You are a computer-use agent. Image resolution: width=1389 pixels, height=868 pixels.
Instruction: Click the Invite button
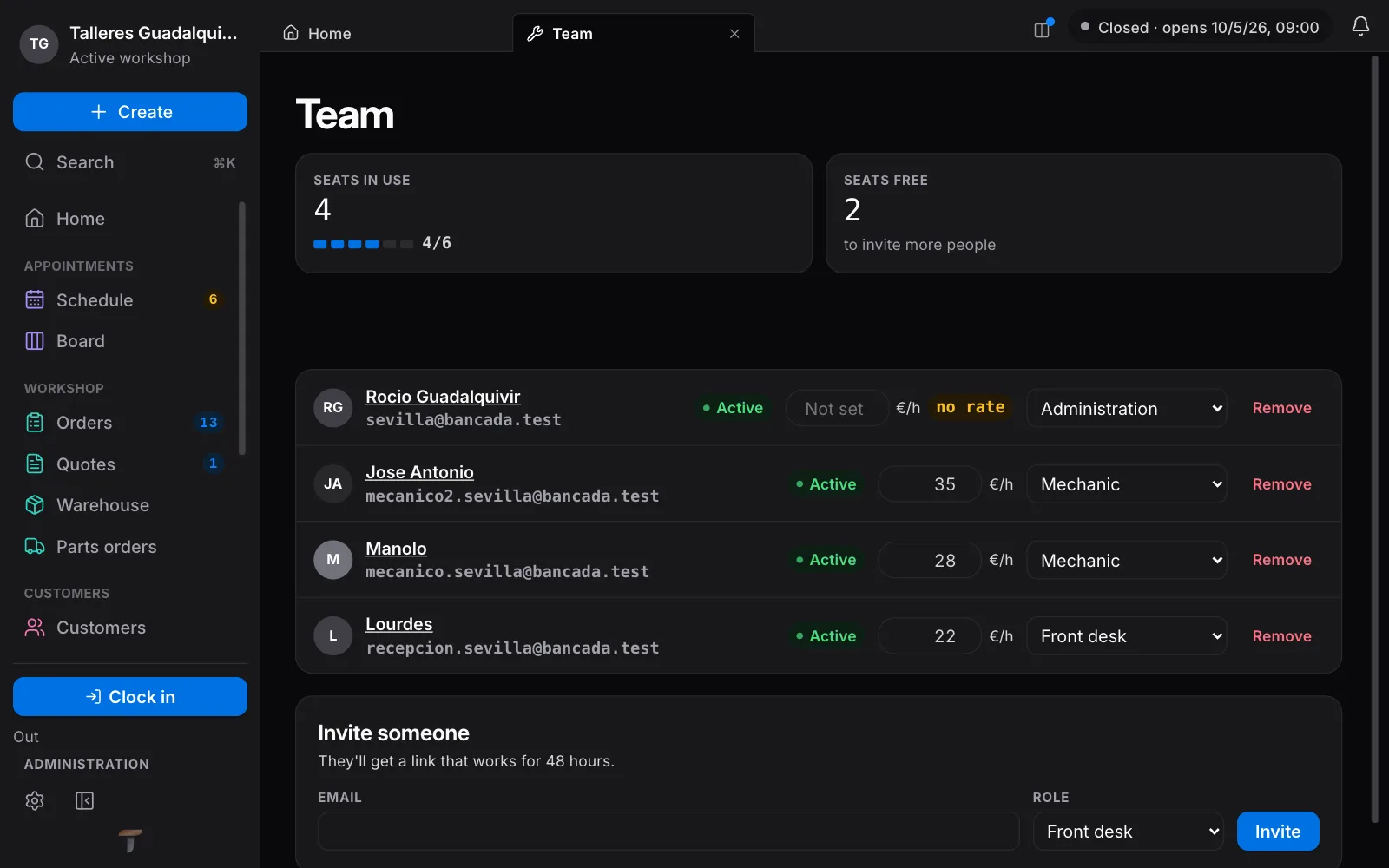point(1278,832)
